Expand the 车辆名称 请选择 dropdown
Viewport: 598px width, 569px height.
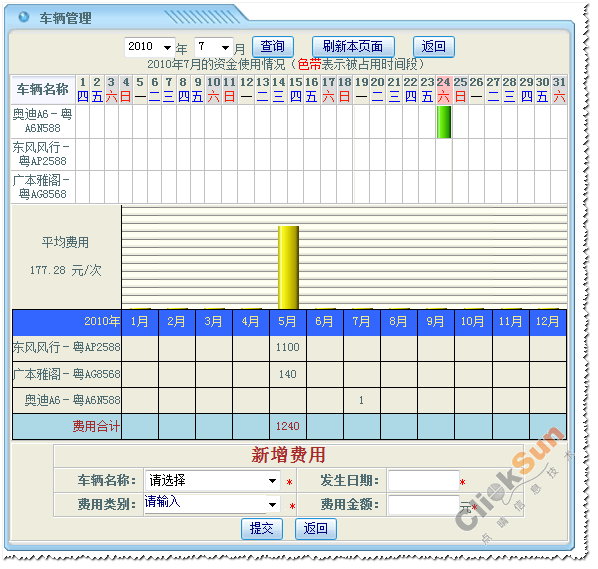point(212,480)
